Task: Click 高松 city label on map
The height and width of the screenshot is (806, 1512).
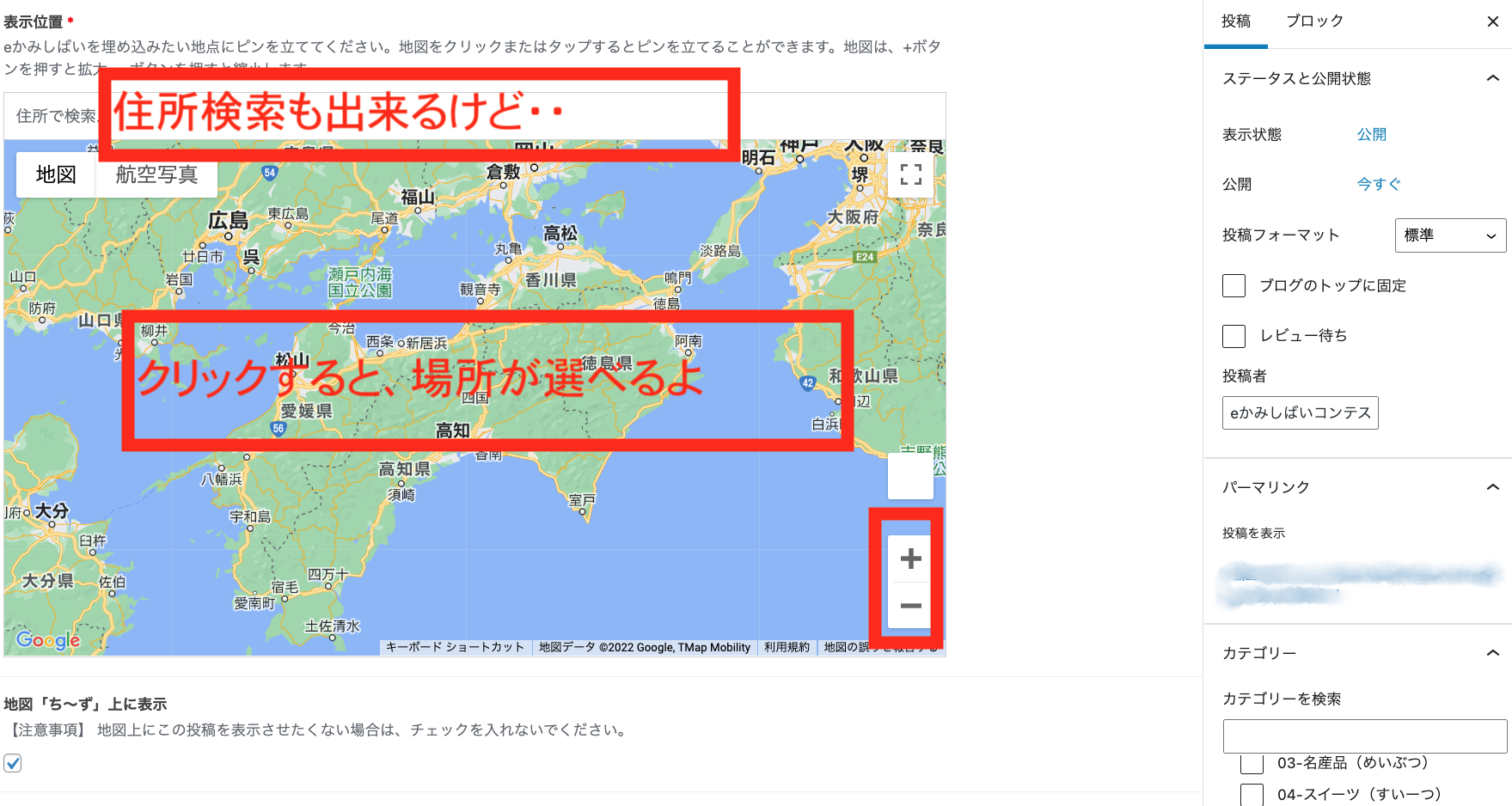Action: (560, 233)
